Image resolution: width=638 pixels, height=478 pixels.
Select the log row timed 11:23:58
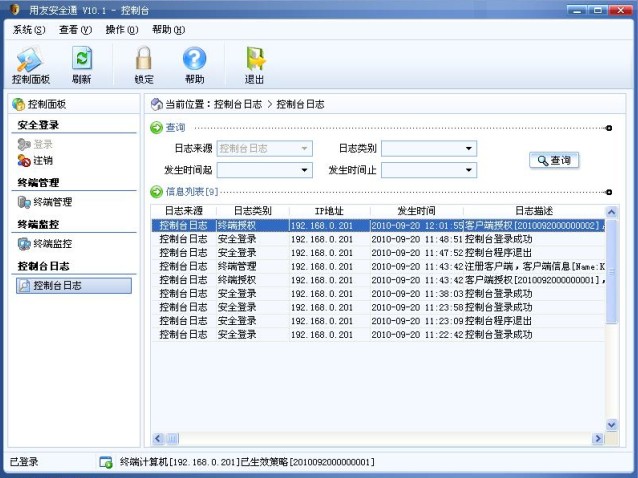click(x=378, y=307)
